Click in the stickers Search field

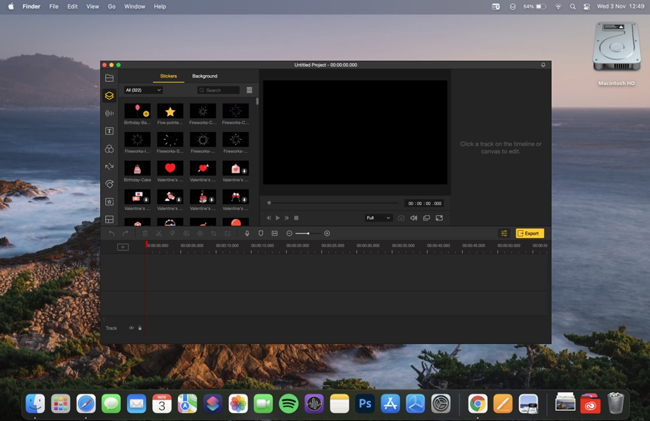tap(218, 90)
